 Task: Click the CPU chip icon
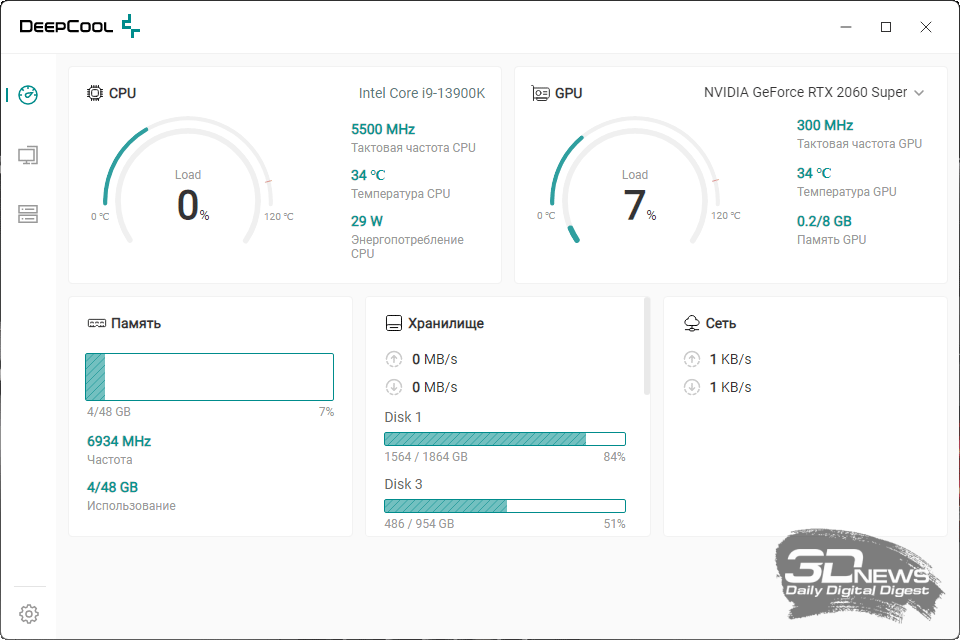click(95, 93)
